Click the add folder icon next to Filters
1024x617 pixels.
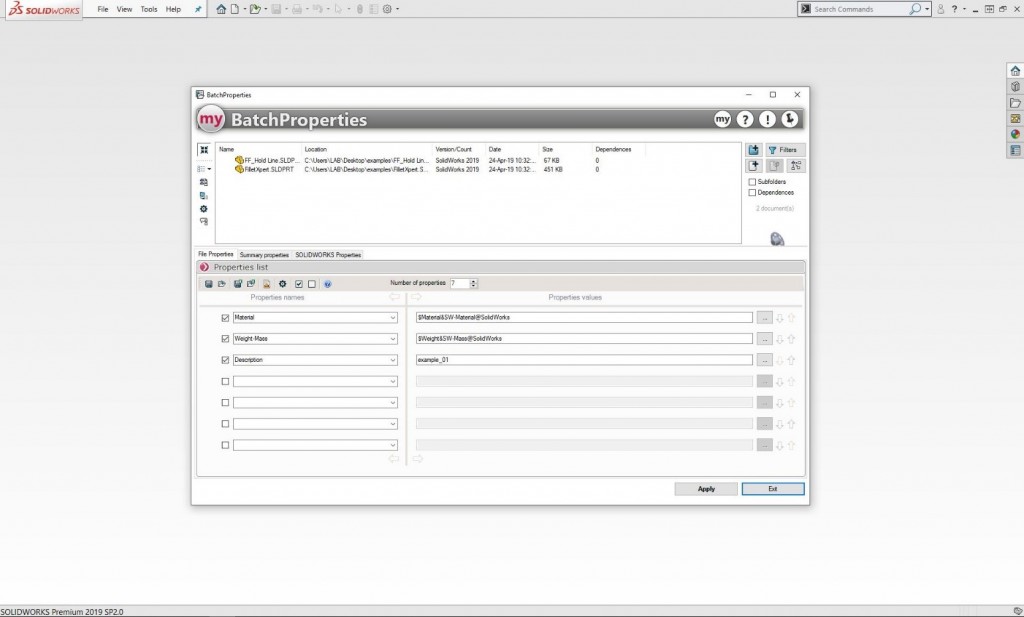[x=754, y=150]
